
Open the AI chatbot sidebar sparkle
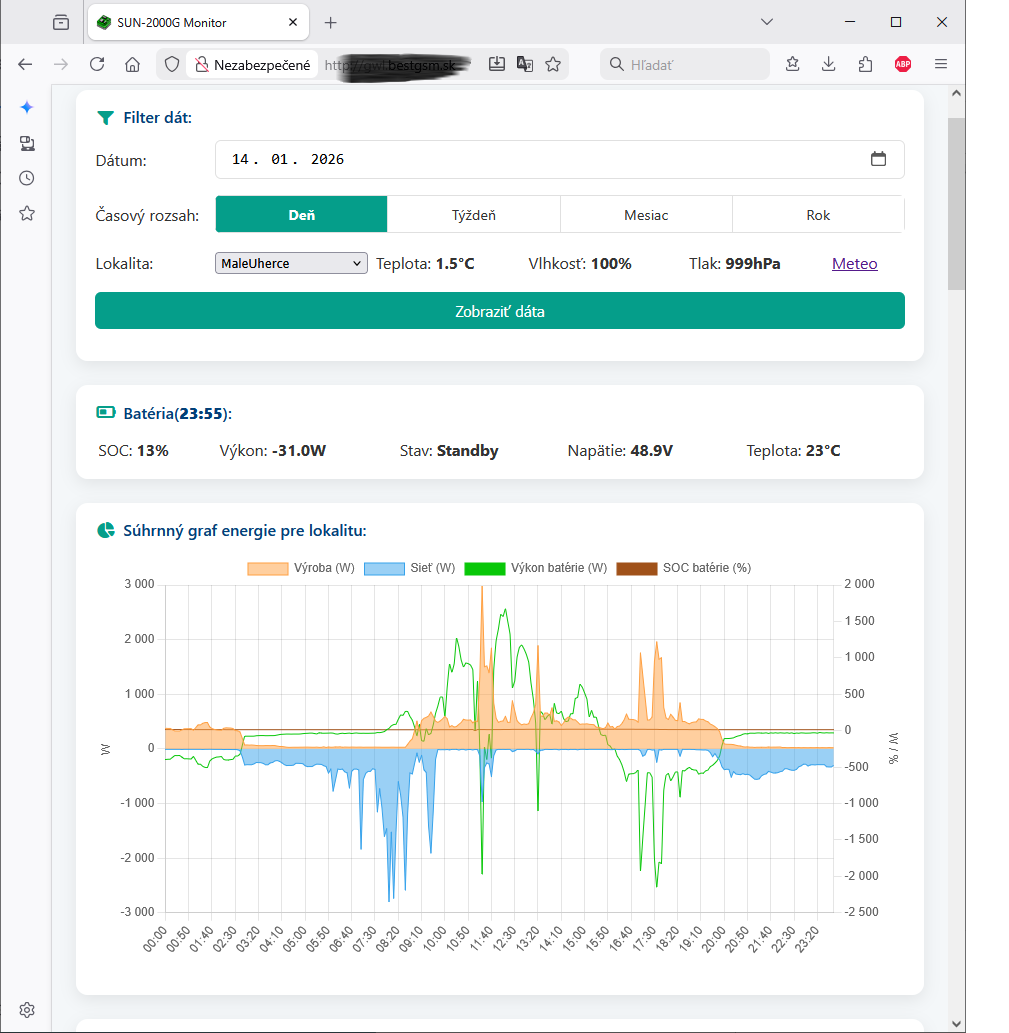click(x=27, y=107)
